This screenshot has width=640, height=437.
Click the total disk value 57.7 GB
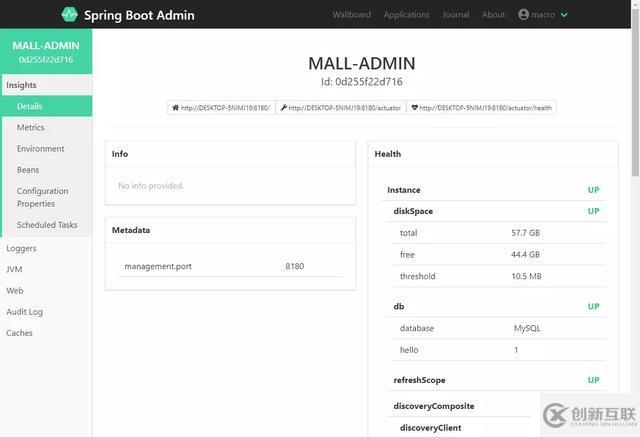click(525, 233)
